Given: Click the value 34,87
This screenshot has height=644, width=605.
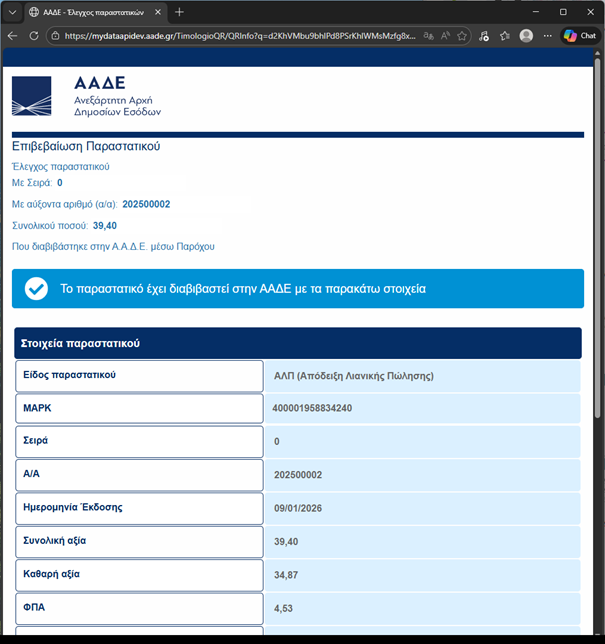Looking at the screenshot, I should click(286, 575).
